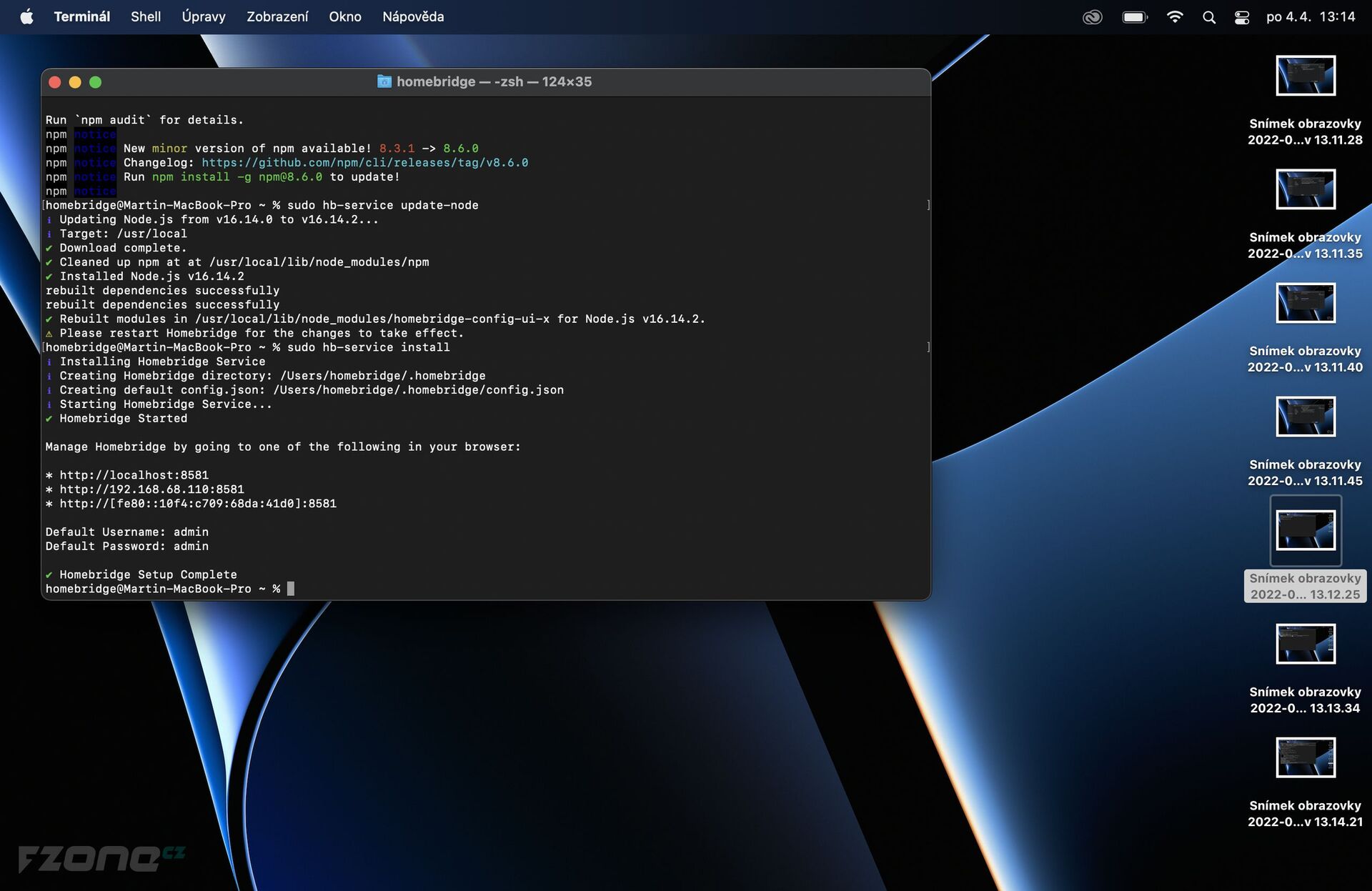Click the file label ending 13.11.35
Viewport: 1372px width, 891px height.
click(x=1305, y=245)
